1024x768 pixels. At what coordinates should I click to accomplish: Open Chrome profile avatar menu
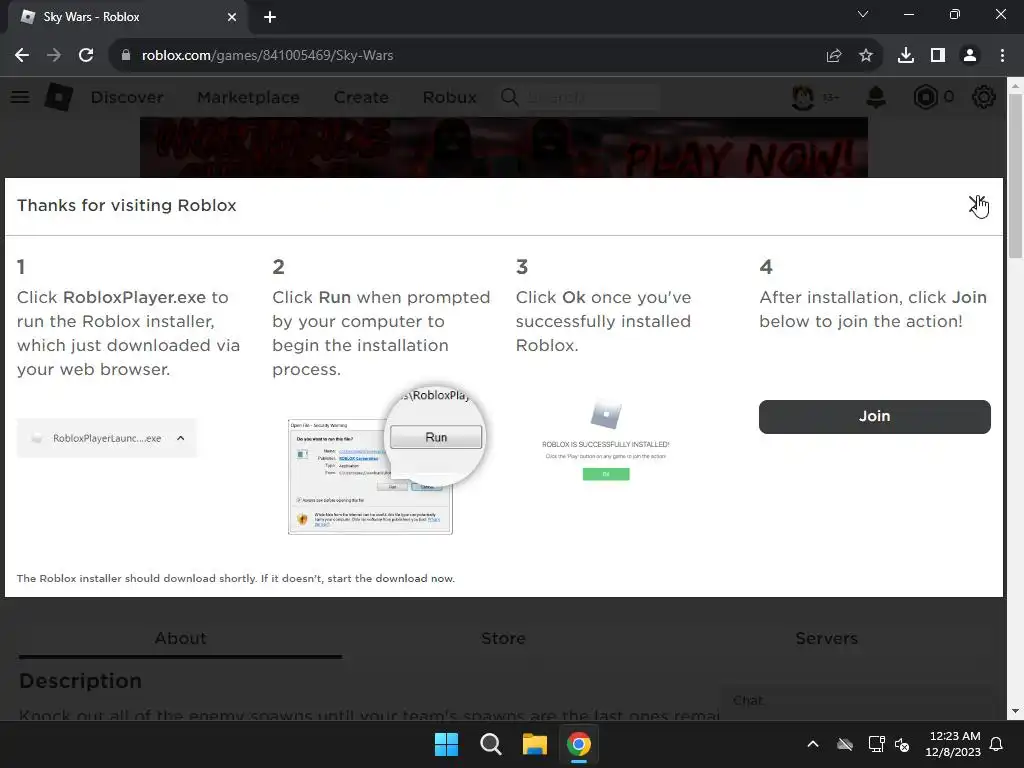[x=970, y=56]
